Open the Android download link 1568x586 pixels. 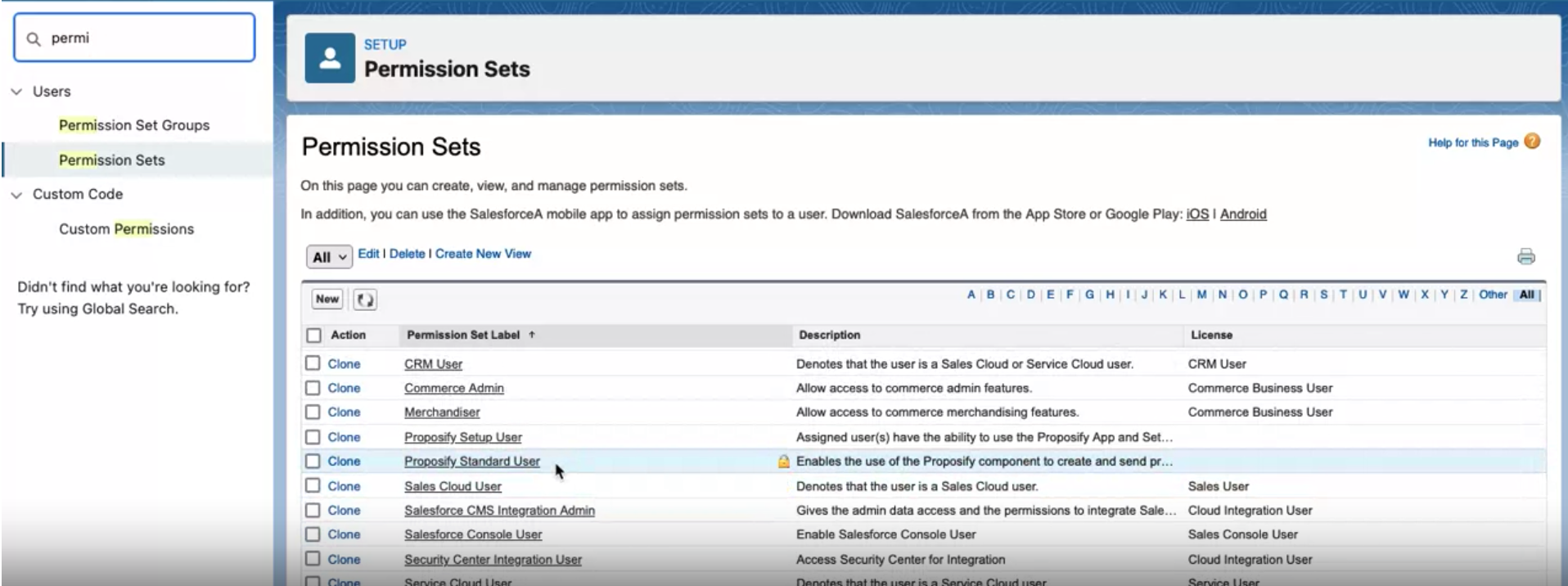point(1243,214)
